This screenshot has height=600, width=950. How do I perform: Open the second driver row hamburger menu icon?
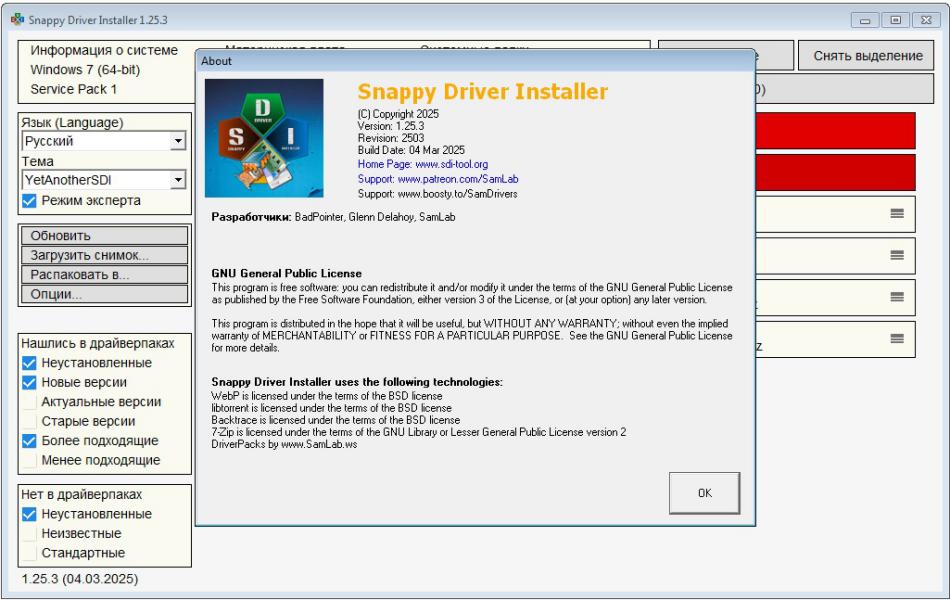pyautogui.click(x=897, y=256)
